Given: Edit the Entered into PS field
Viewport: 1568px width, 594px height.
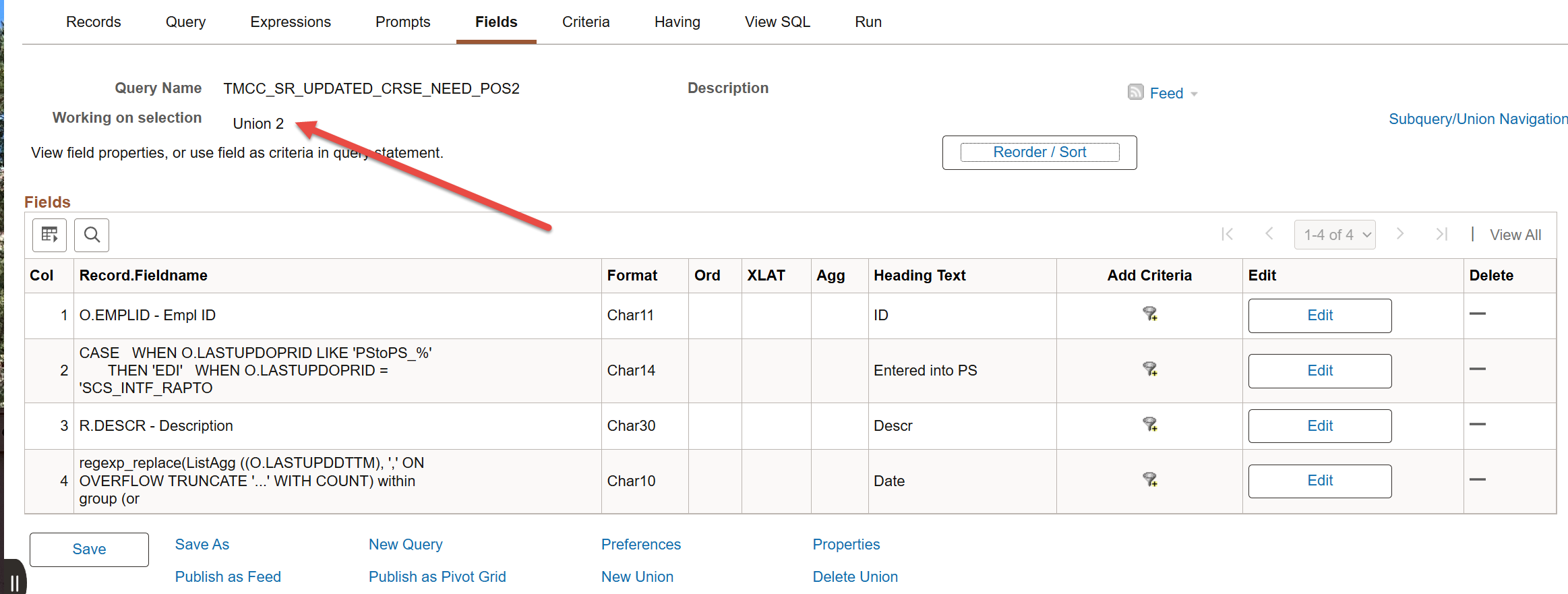Looking at the screenshot, I should coord(1320,371).
